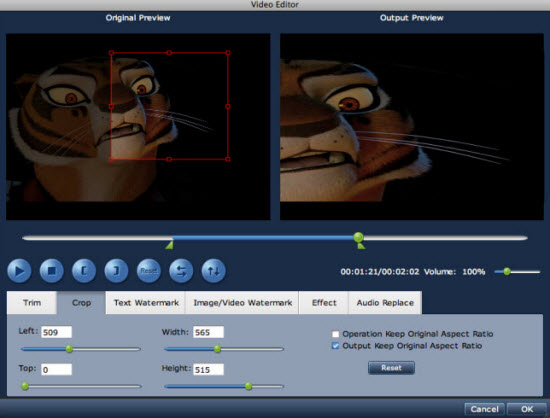The image size is (550, 418).
Task: Click the 00:01:21/00:02:02 time readout
Action: 380,272
